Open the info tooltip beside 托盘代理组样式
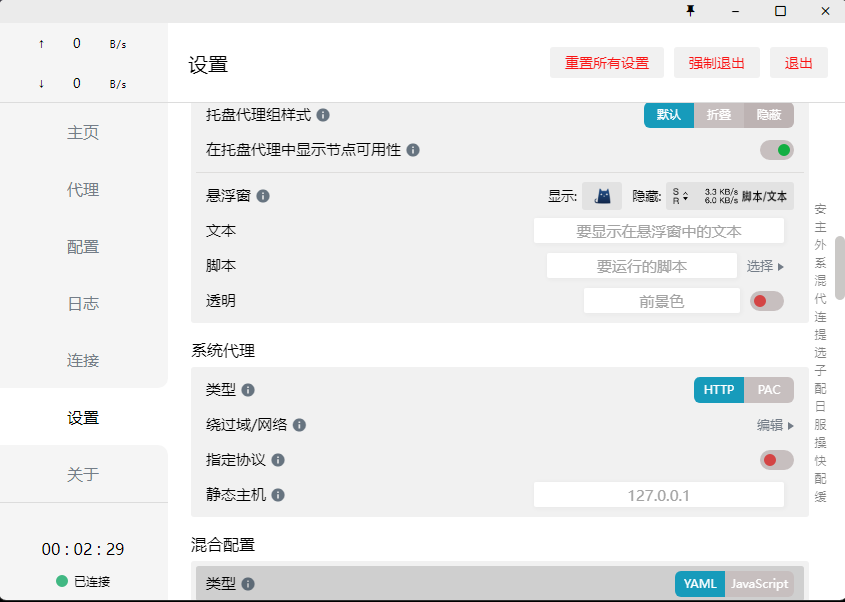Viewport: 845px width, 602px height. (x=322, y=115)
